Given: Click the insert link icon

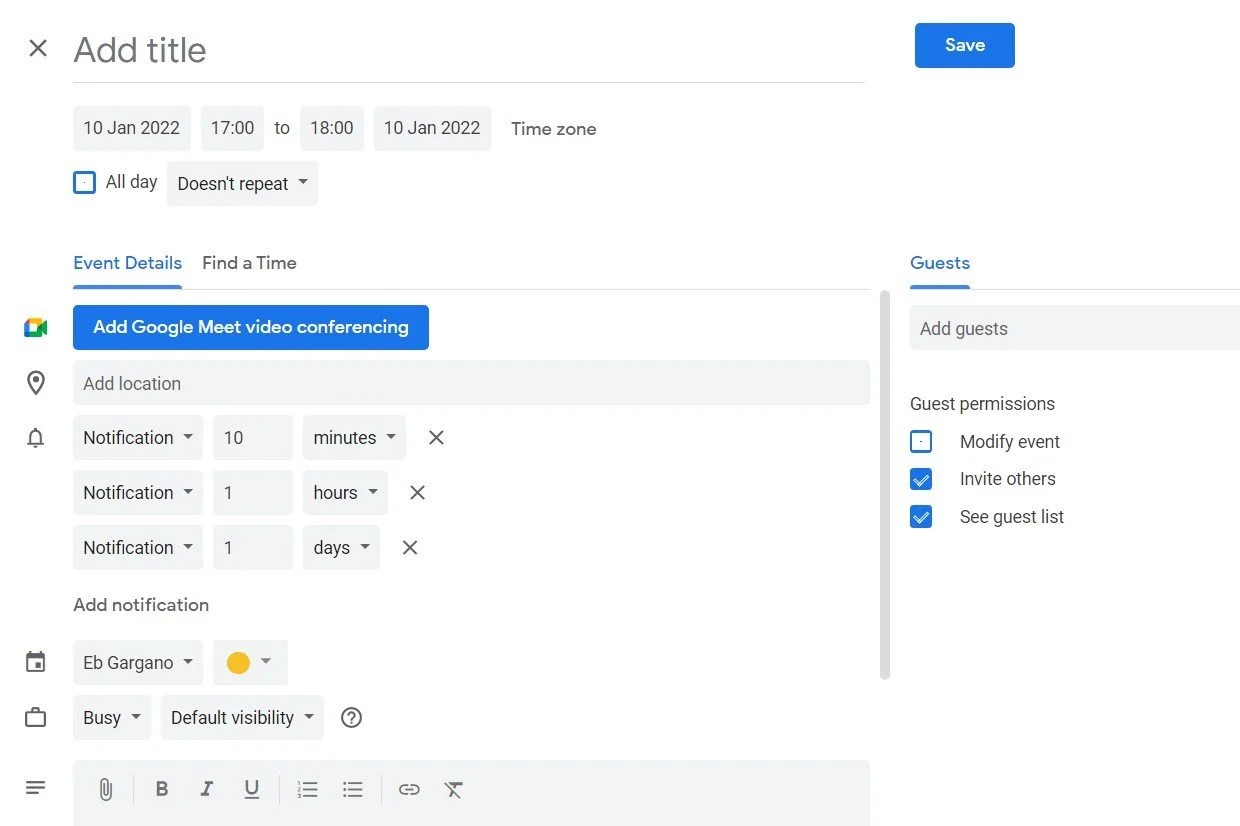Looking at the screenshot, I should [x=409, y=790].
